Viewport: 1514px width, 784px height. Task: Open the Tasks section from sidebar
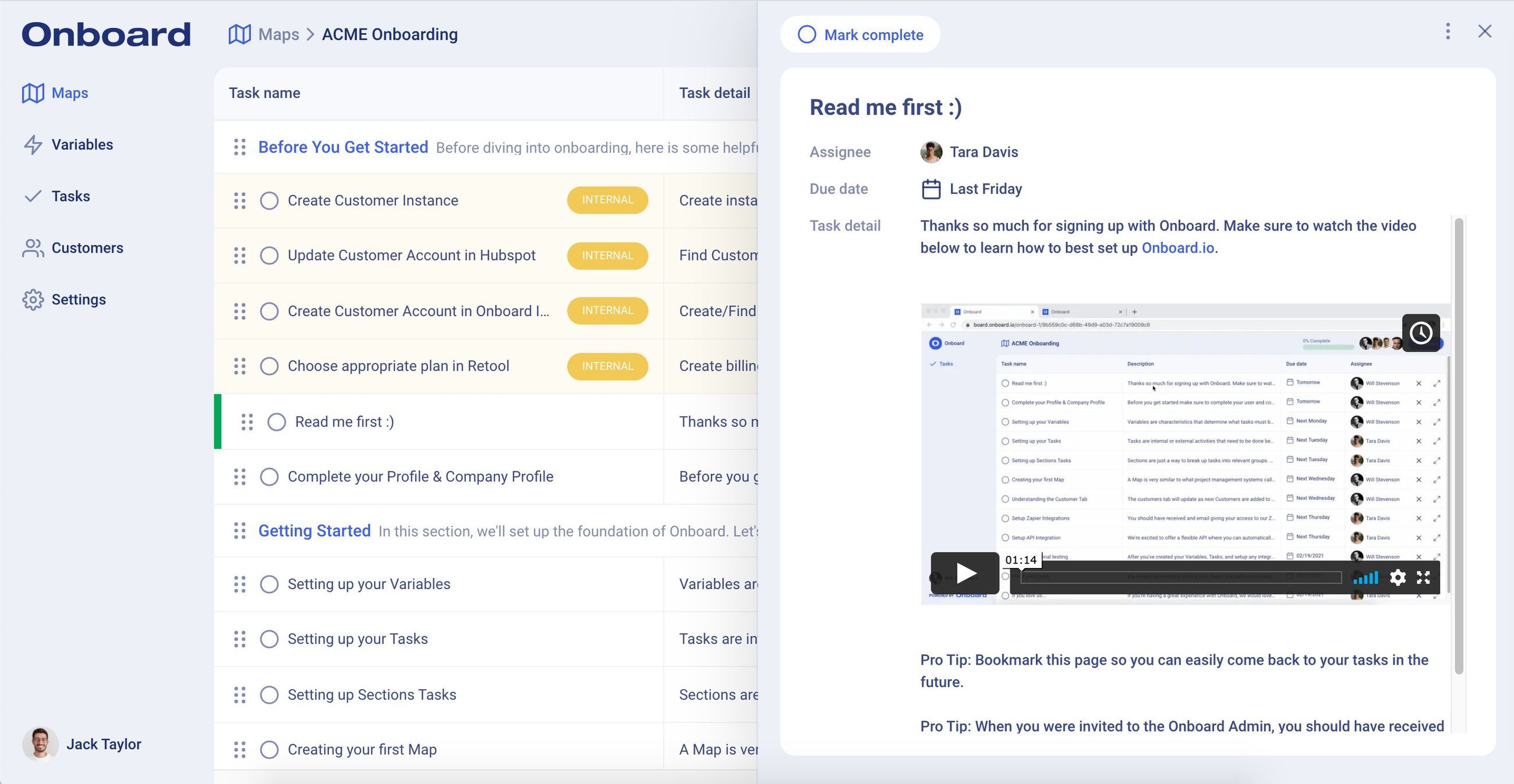click(x=70, y=196)
